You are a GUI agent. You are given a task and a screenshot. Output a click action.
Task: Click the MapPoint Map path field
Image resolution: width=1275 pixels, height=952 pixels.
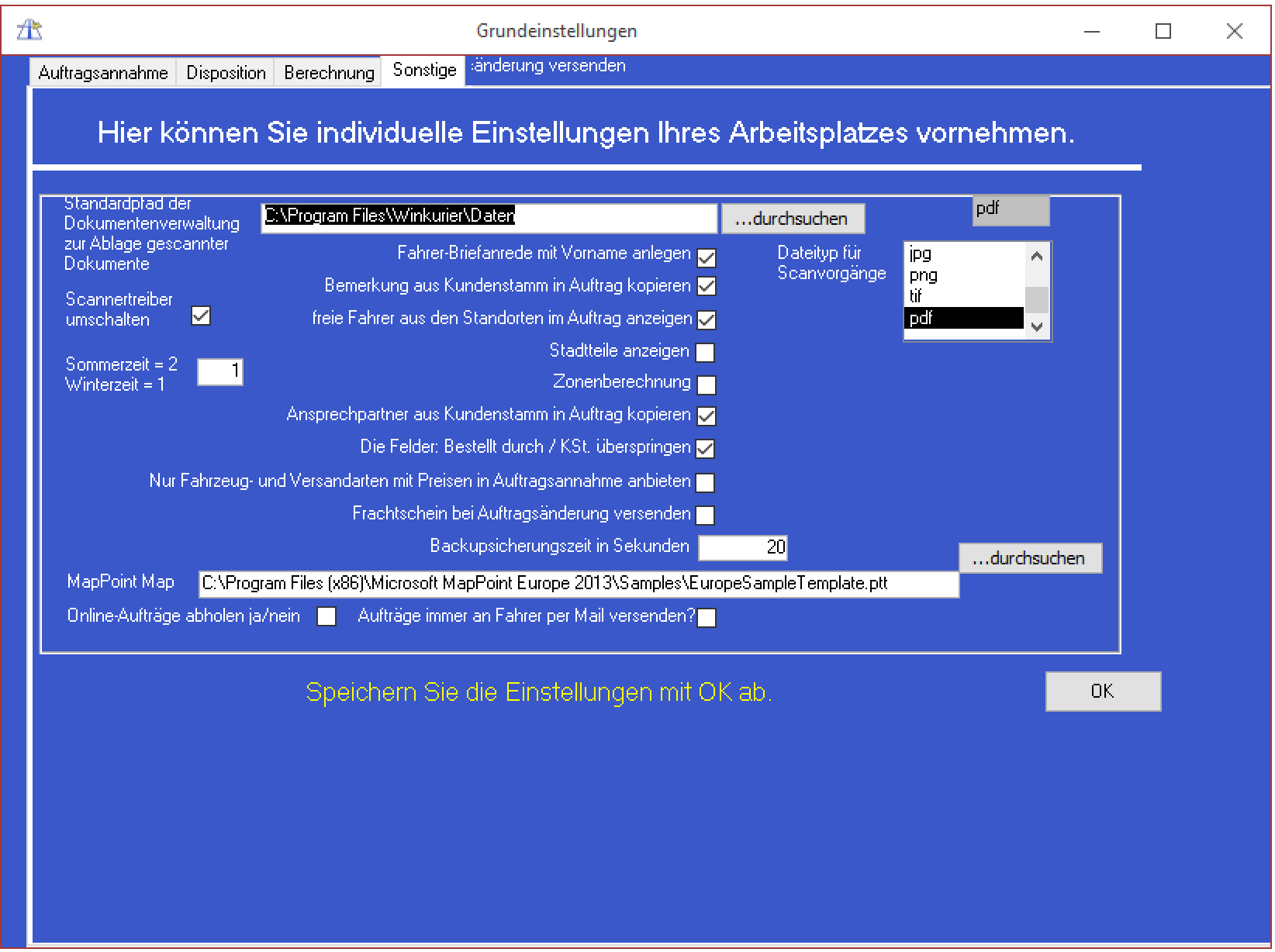coord(578,584)
